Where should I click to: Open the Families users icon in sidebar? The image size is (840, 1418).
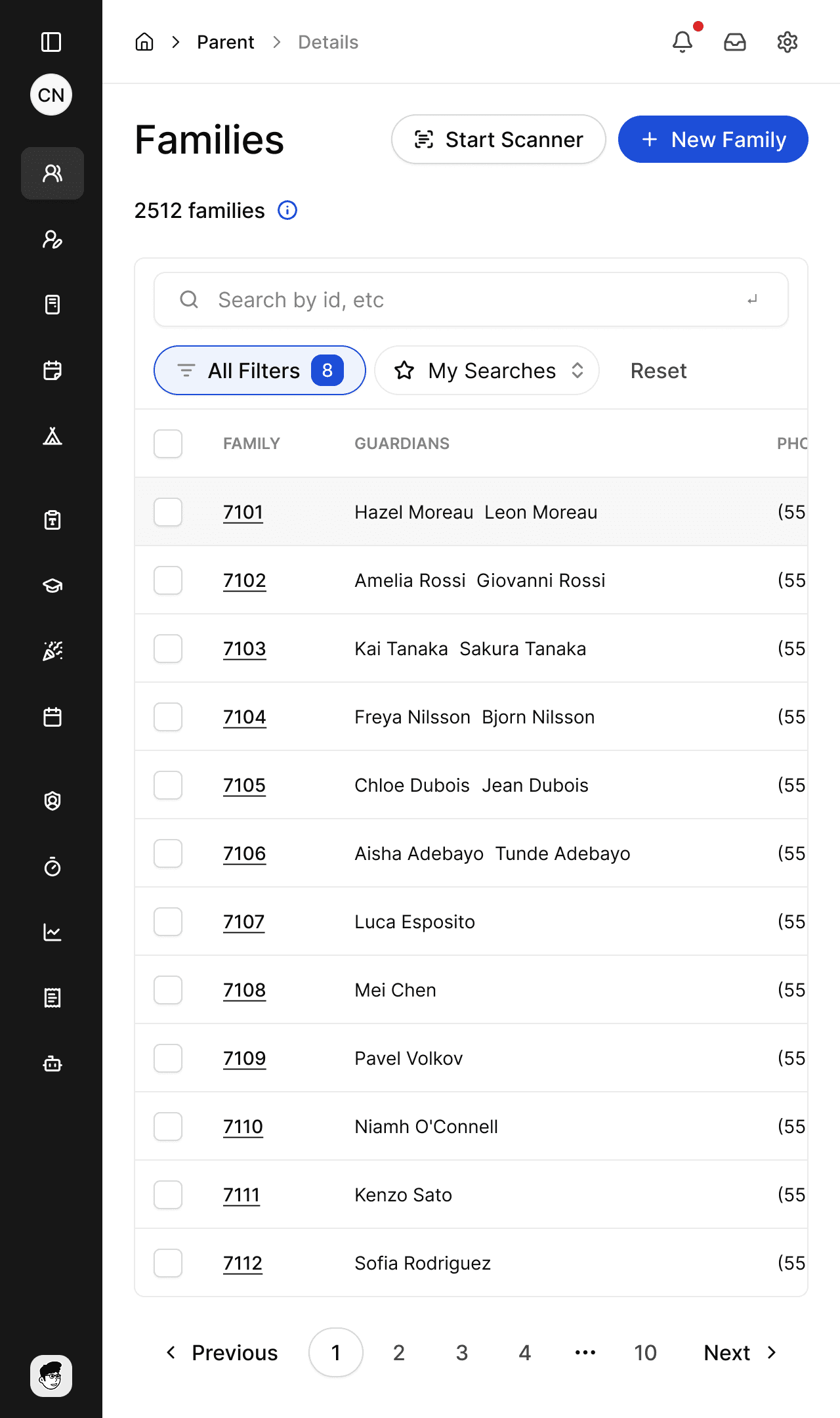point(52,173)
